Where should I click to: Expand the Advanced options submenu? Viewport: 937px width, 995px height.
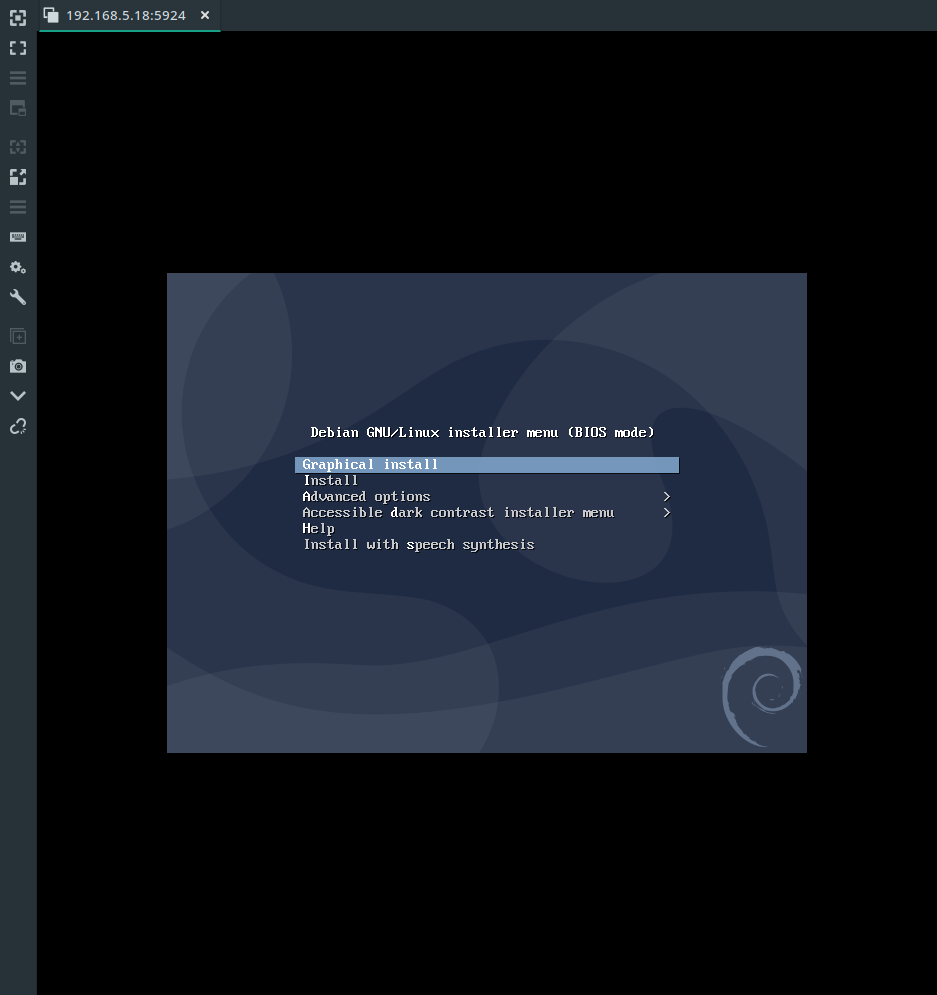tap(366, 496)
